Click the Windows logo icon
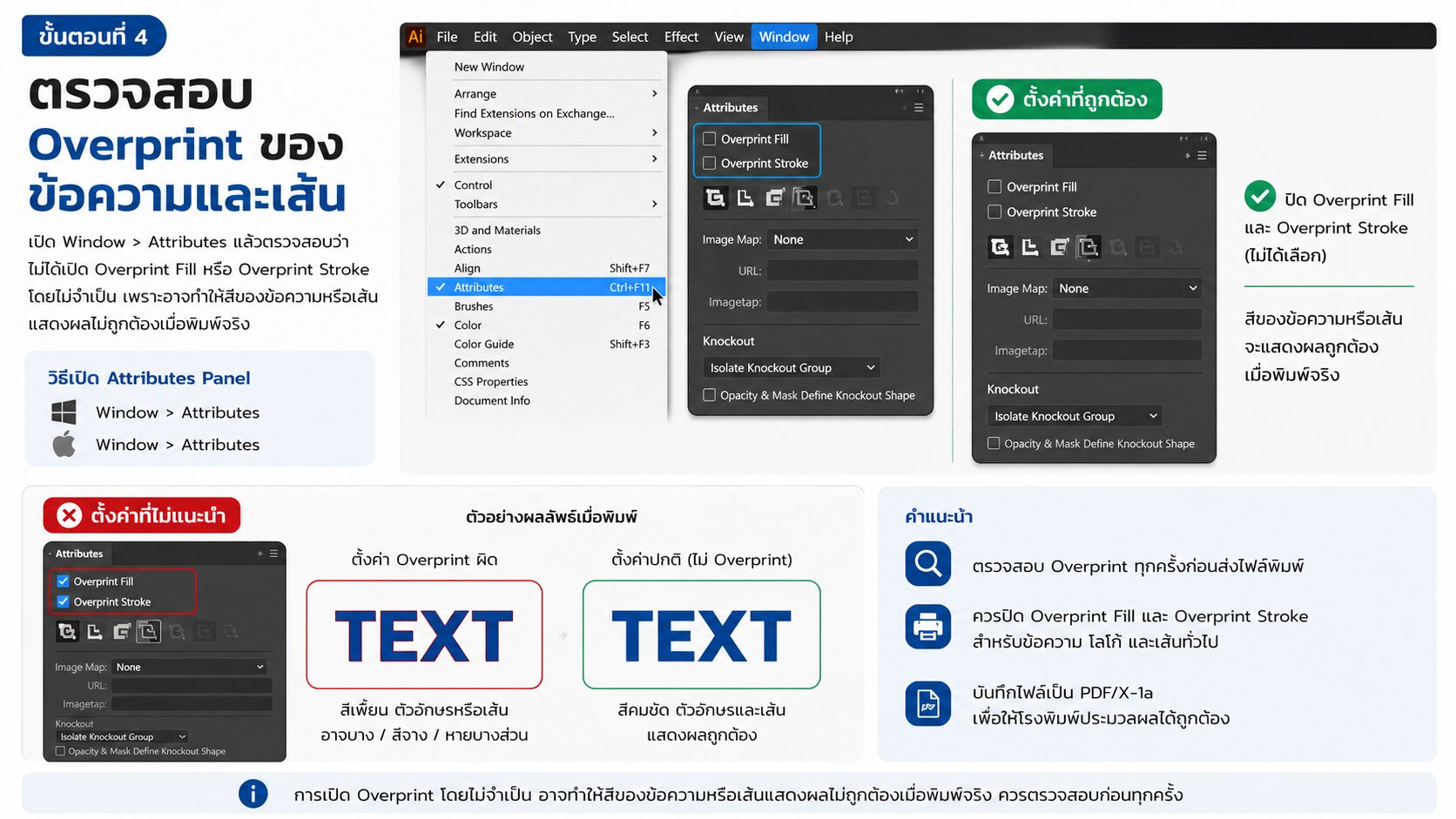This screenshot has height=819, width=1456. (64, 413)
